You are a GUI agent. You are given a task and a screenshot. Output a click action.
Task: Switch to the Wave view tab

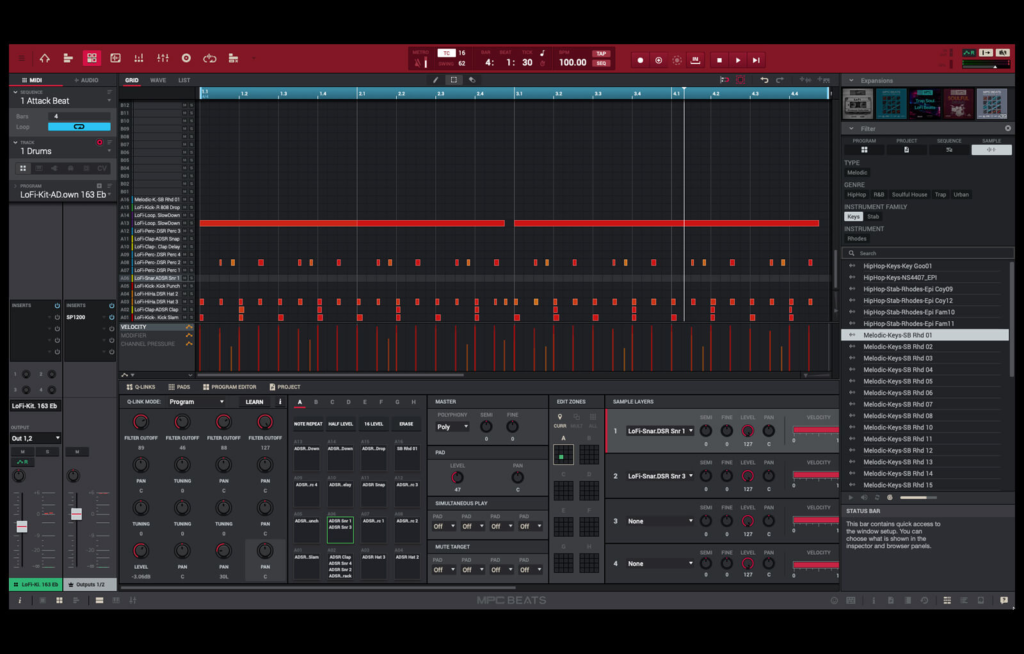click(x=158, y=80)
